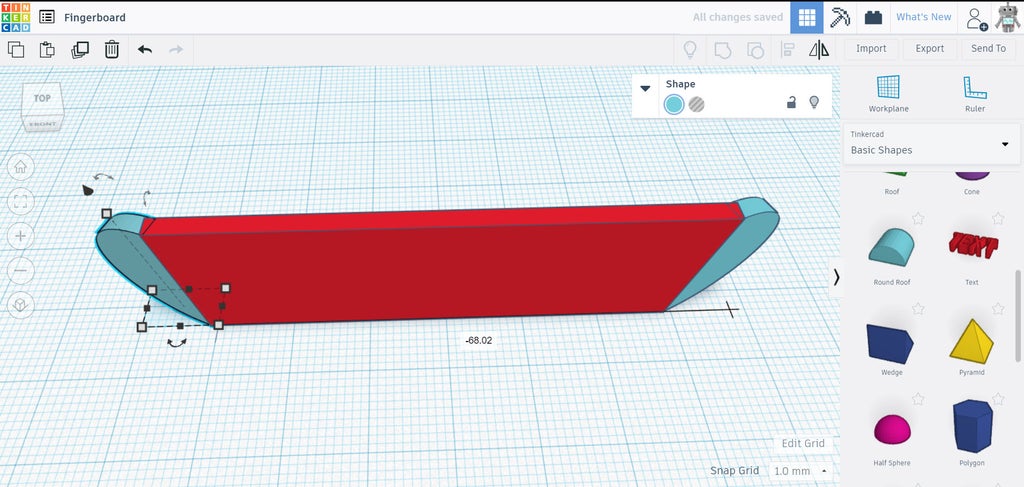Undo the last action
The height and width of the screenshot is (487, 1024).
pos(145,50)
